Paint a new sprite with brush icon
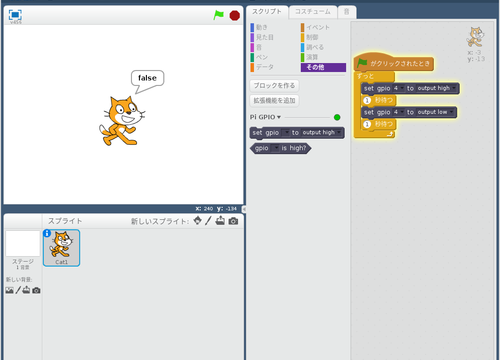The width and height of the screenshot is (500, 360). tap(208, 221)
